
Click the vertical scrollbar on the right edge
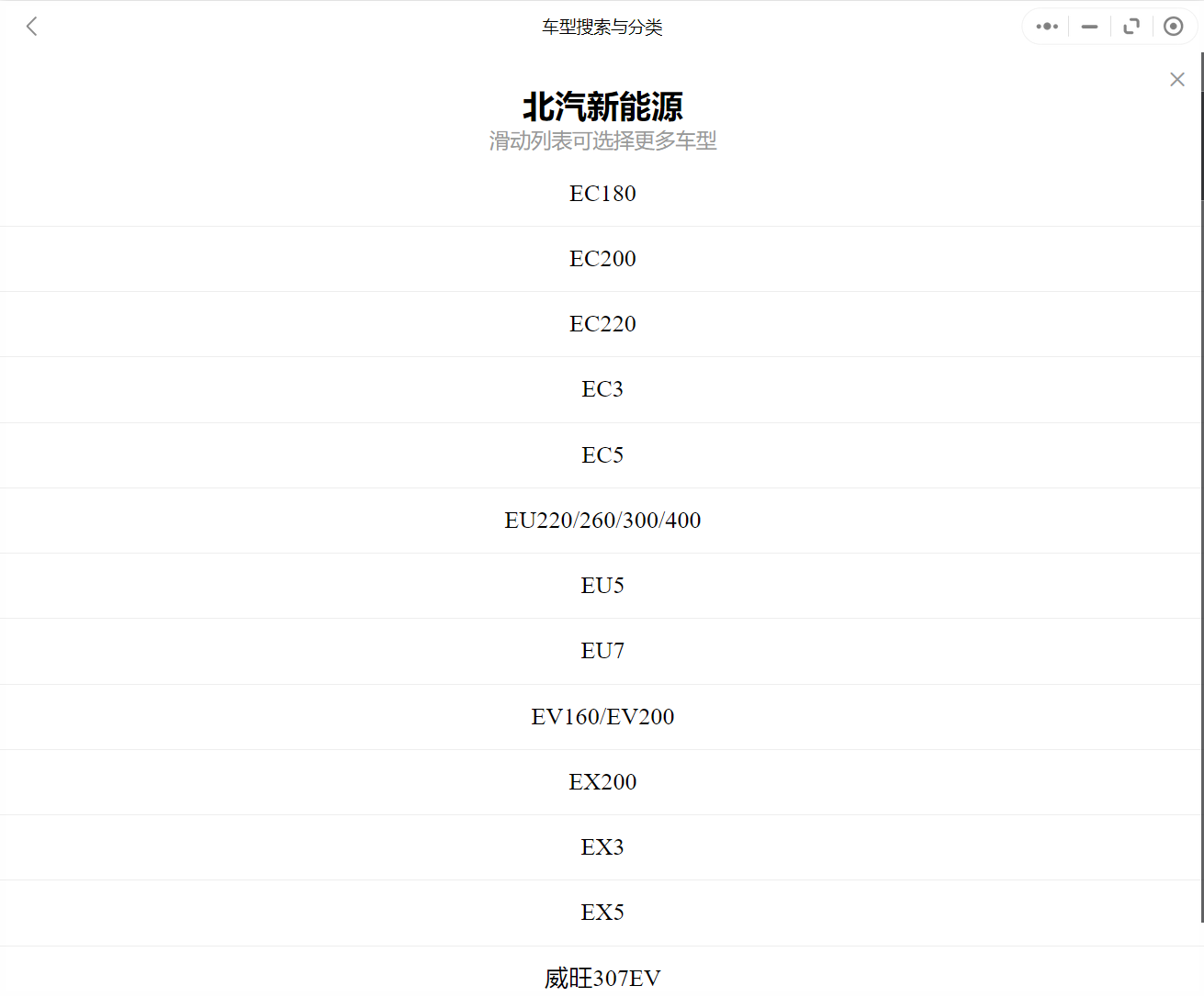(1201, 129)
